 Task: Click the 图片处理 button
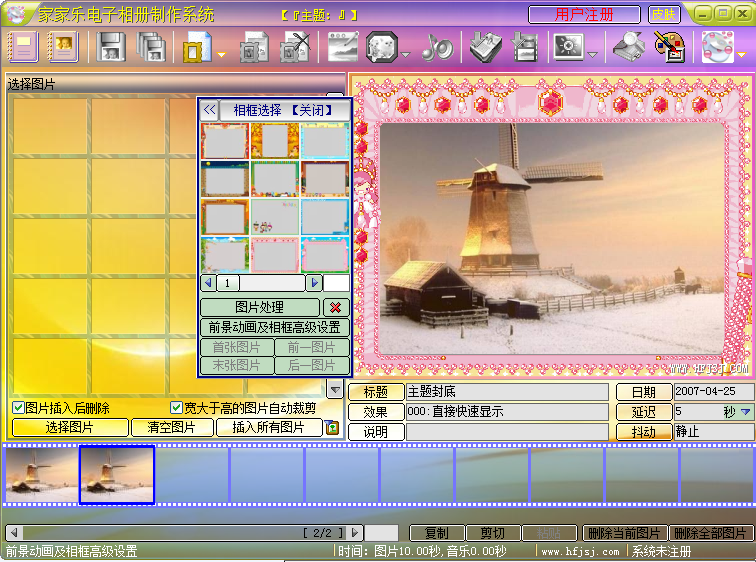coord(260,307)
